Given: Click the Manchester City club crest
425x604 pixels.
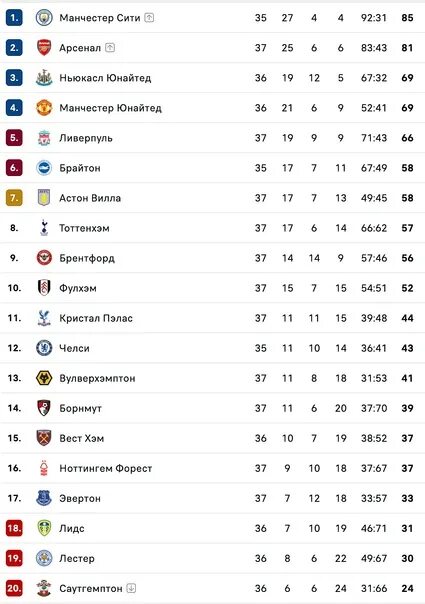Looking at the screenshot, I should pyautogui.click(x=44, y=18).
